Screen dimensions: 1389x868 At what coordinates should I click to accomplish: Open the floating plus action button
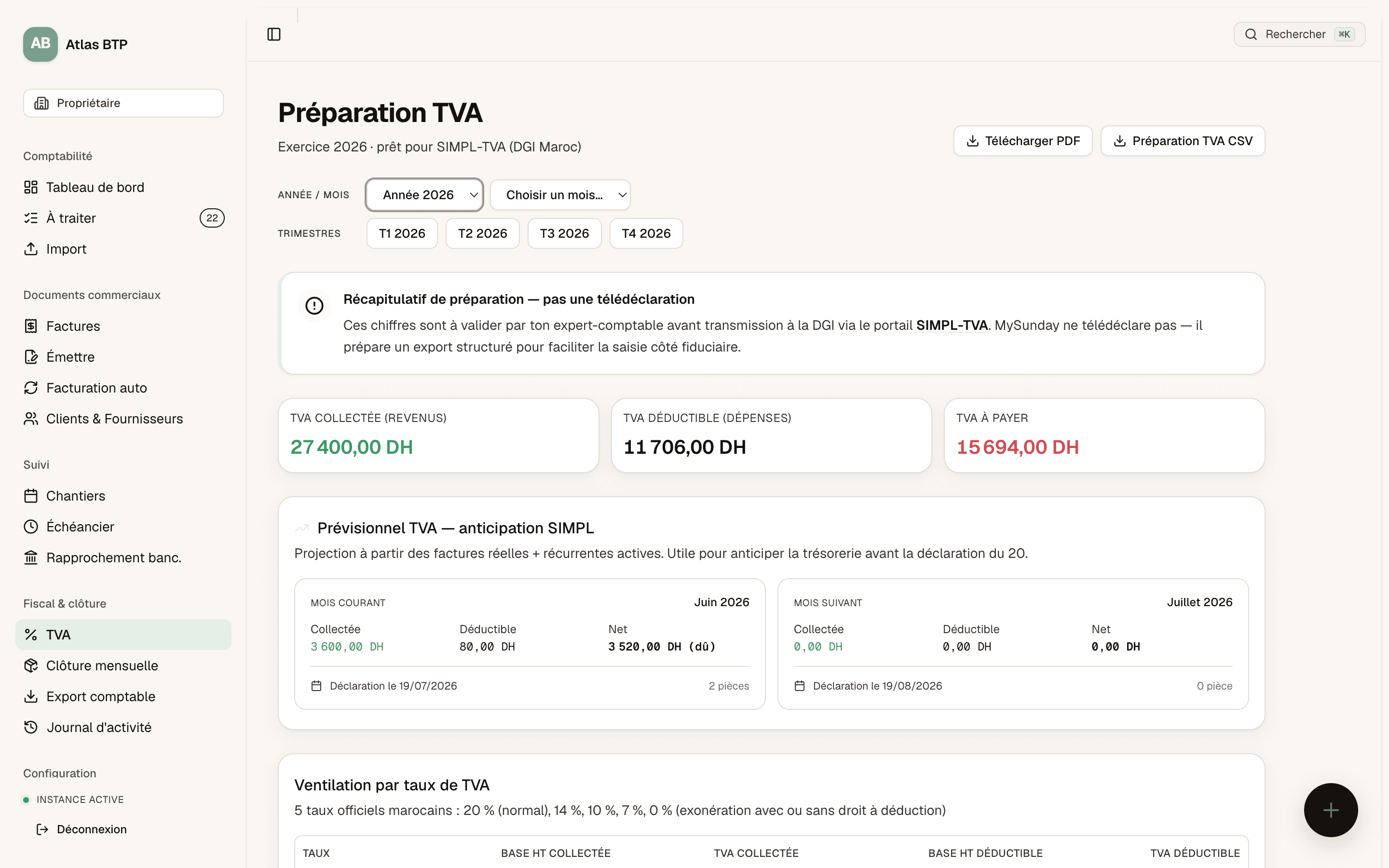pyautogui.click(x=1331, y=810)
